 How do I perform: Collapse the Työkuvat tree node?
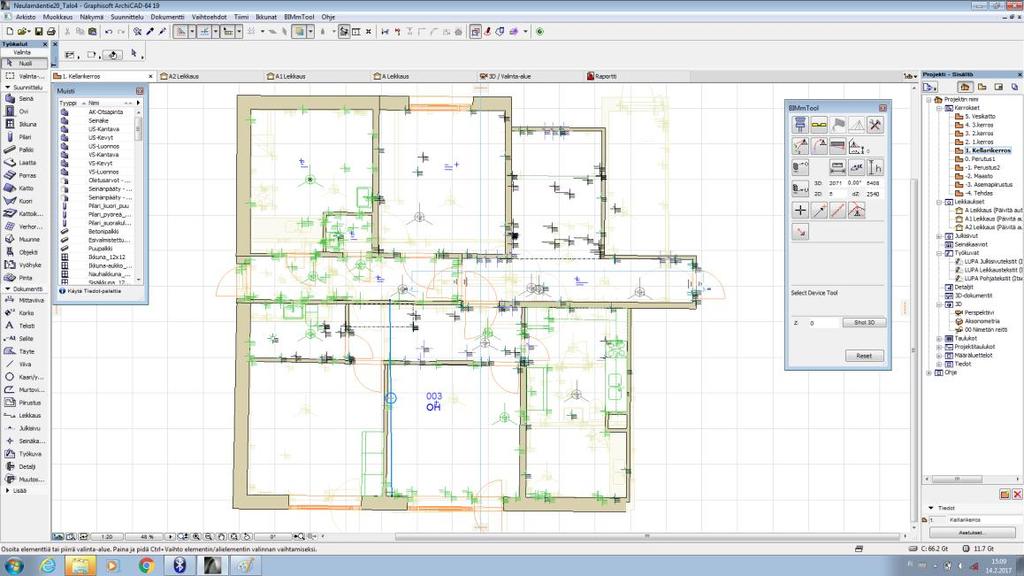(x=939, y=253)
